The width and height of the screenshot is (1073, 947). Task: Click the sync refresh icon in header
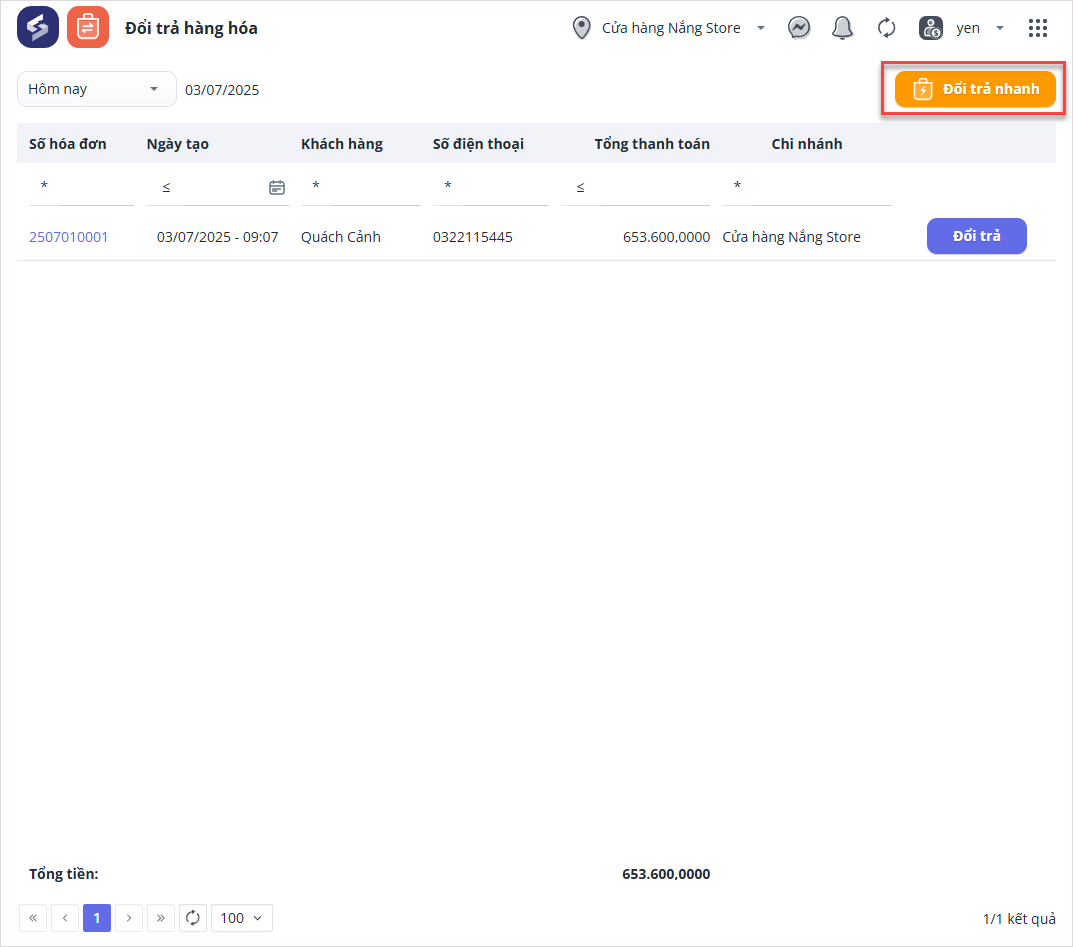point(886,28)
